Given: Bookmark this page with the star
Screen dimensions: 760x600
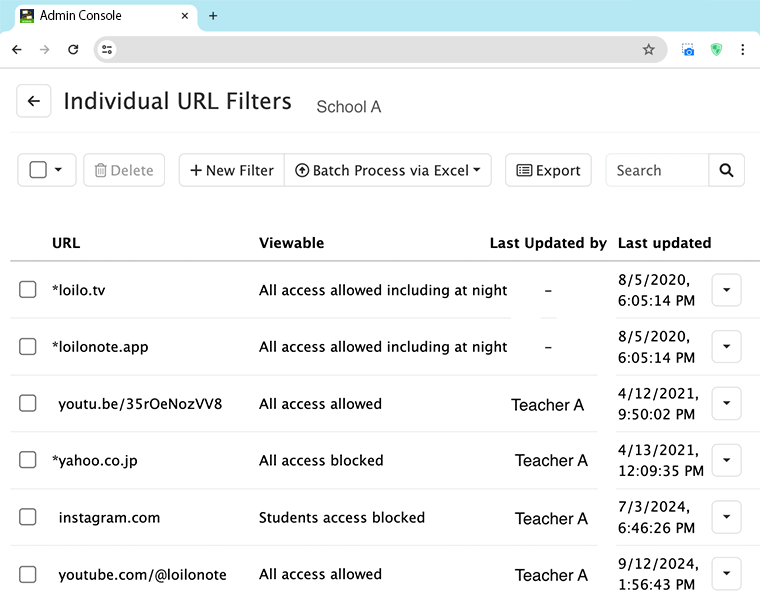Looking at the screenshot, I should (x=649, y=49).
